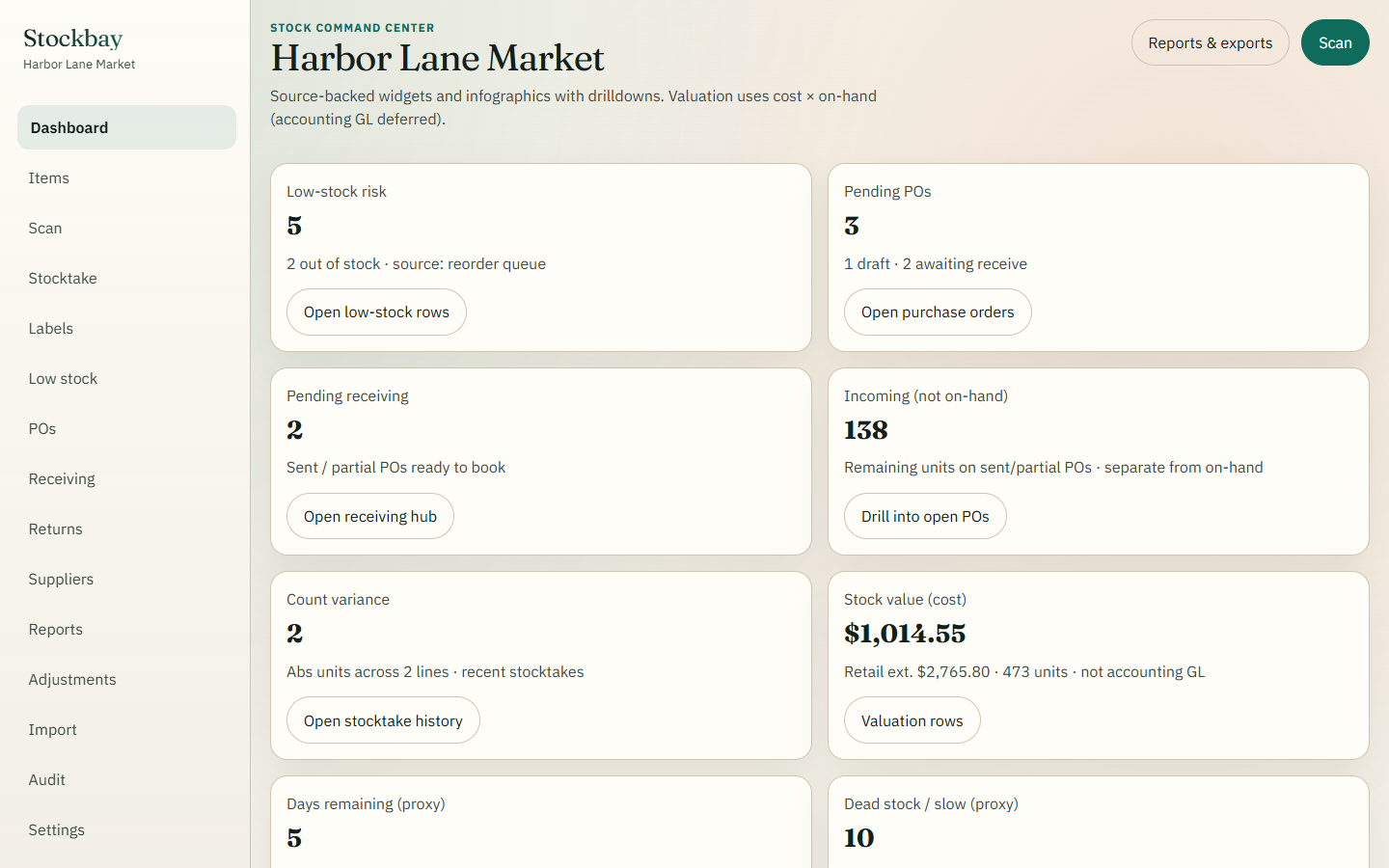
Task: Click the Reports & exports button
Action: click(x=1210, y=42)
